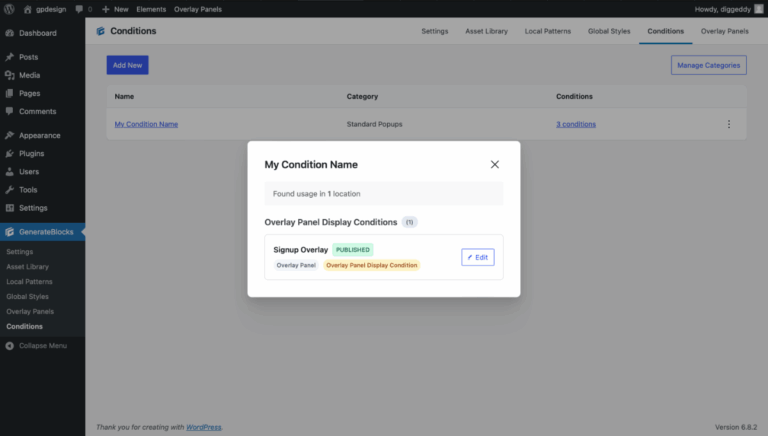768x436 pixels.
Task: Open Overlay Panels in the admin bar
Action: tap(198, 9)
